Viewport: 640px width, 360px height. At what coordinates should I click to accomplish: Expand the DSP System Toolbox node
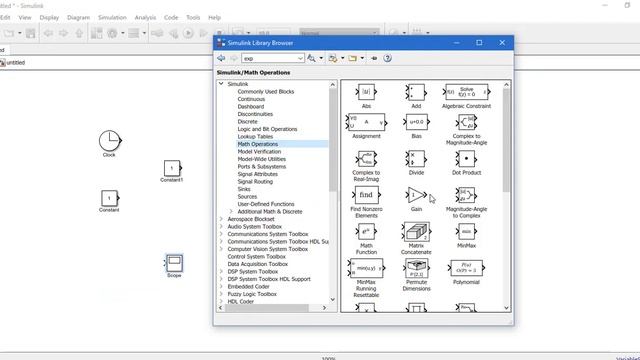pos(221,271)
